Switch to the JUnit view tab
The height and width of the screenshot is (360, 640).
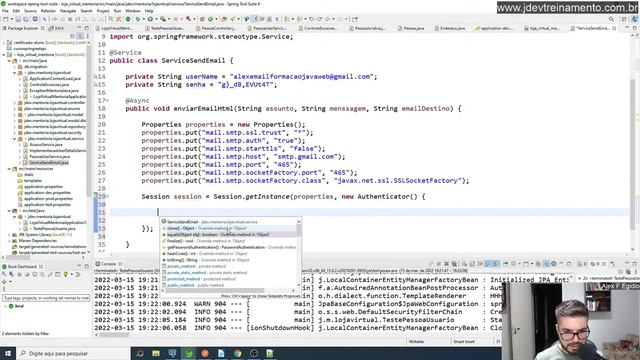(56, 28)
